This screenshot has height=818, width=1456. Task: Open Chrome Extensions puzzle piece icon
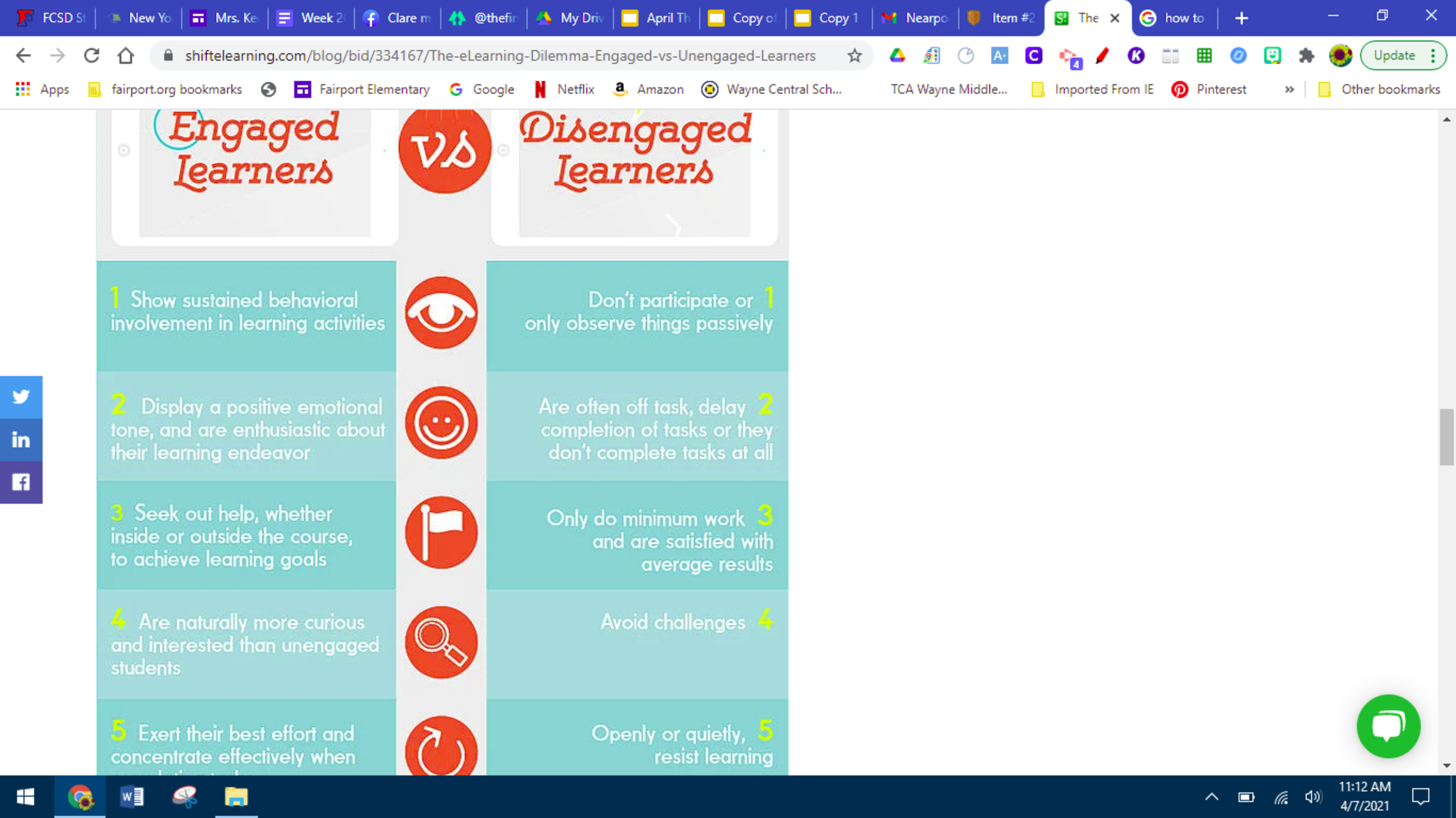[x=1306, y=55]
